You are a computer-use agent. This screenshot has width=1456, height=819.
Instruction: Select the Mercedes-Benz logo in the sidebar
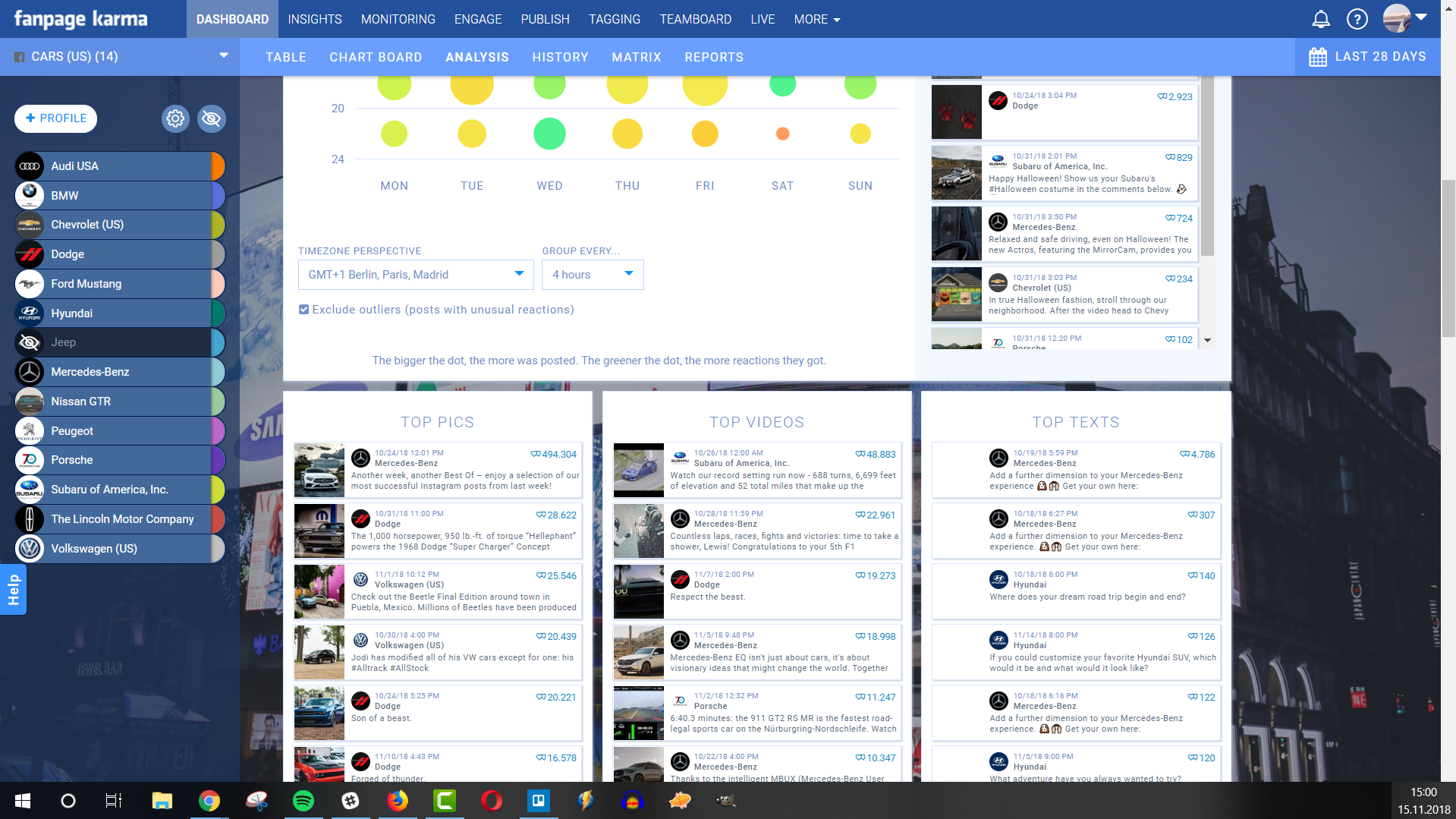pos(29,371)
